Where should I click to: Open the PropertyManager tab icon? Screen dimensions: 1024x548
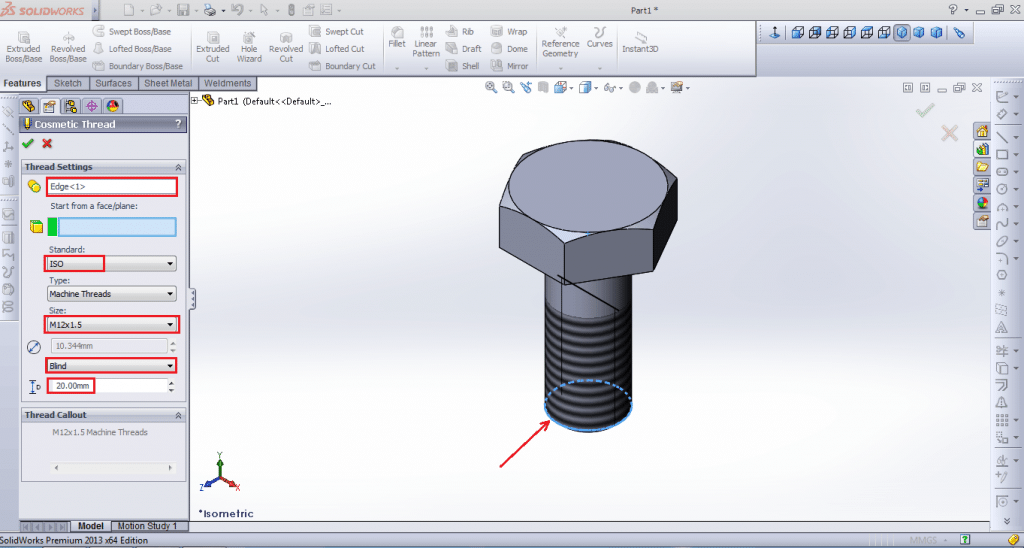(x=49, y=106)
